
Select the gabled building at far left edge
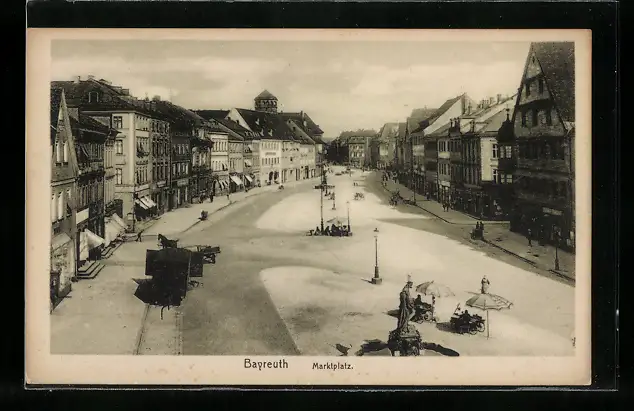(x=62, y=195)
